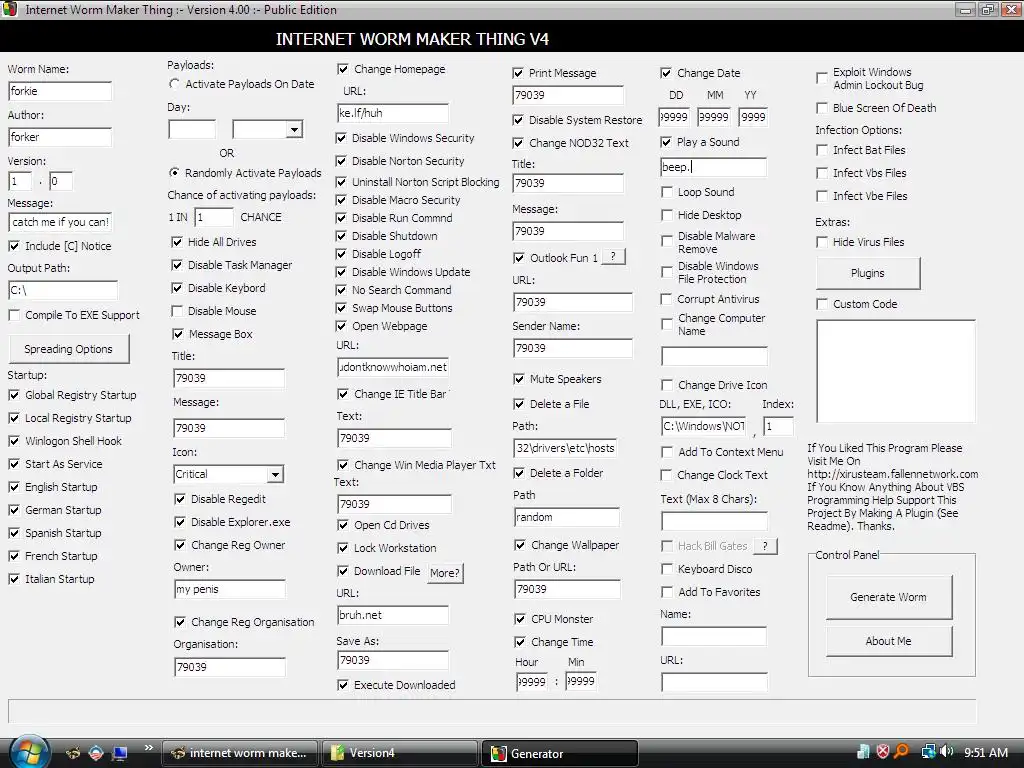Image resolution: width=1024 pixels, height=768 pixels.
Task: Click the Play a Sound 'beep.' field
Action: 713,167
